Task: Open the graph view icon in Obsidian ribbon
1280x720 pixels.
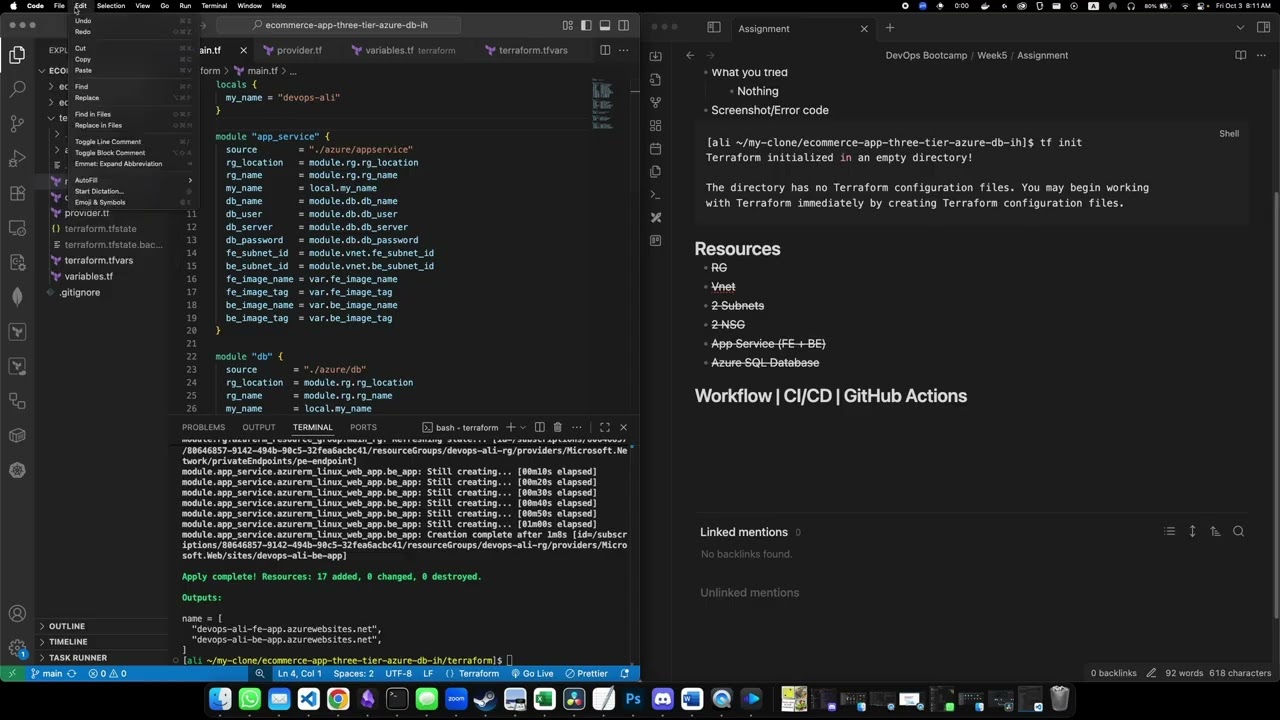Action: click(x=656, y=102)
